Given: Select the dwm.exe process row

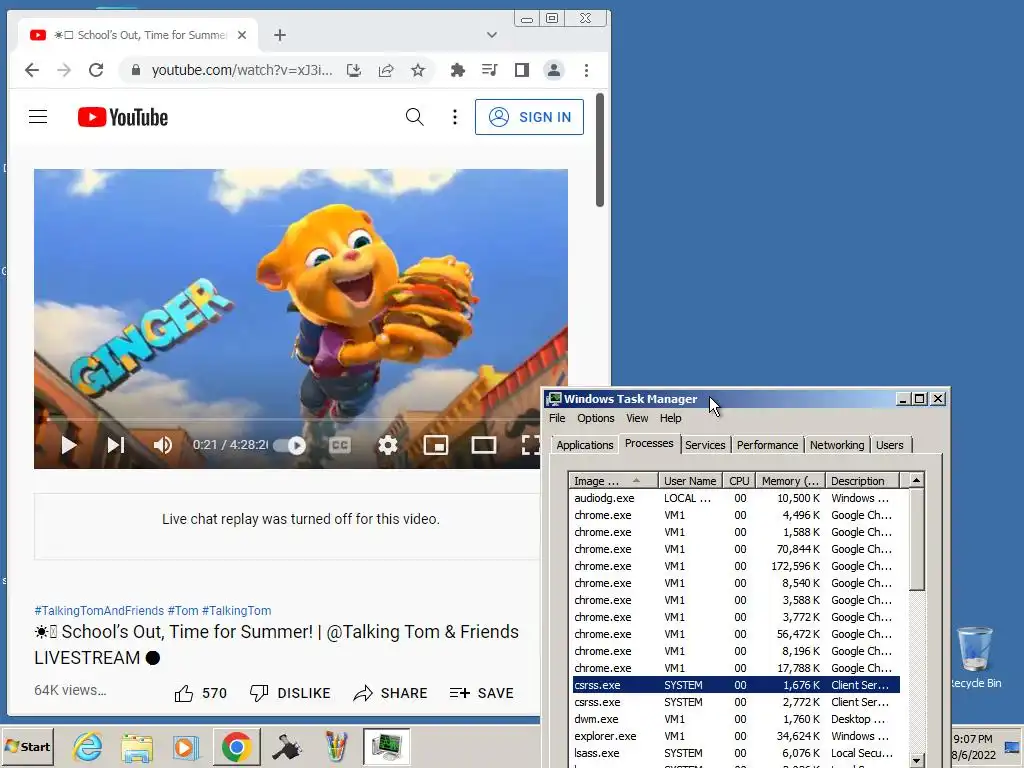Looking at the screenshot, I should [736, 719].
